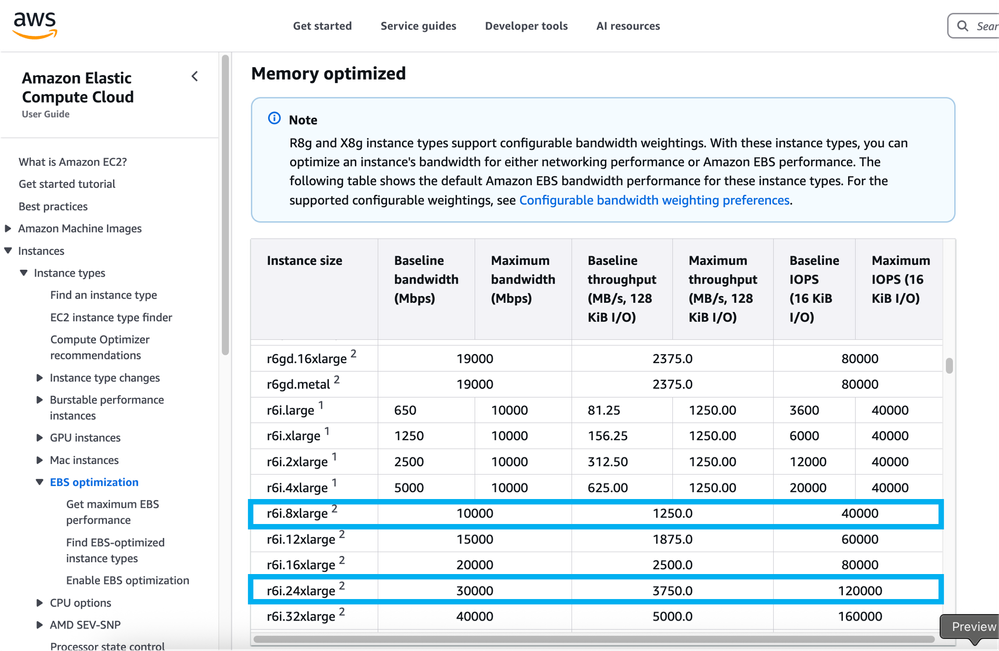999x651 pixels.
Task: Select the EBS optimization tree item
Action: click(x=94, y=482)
